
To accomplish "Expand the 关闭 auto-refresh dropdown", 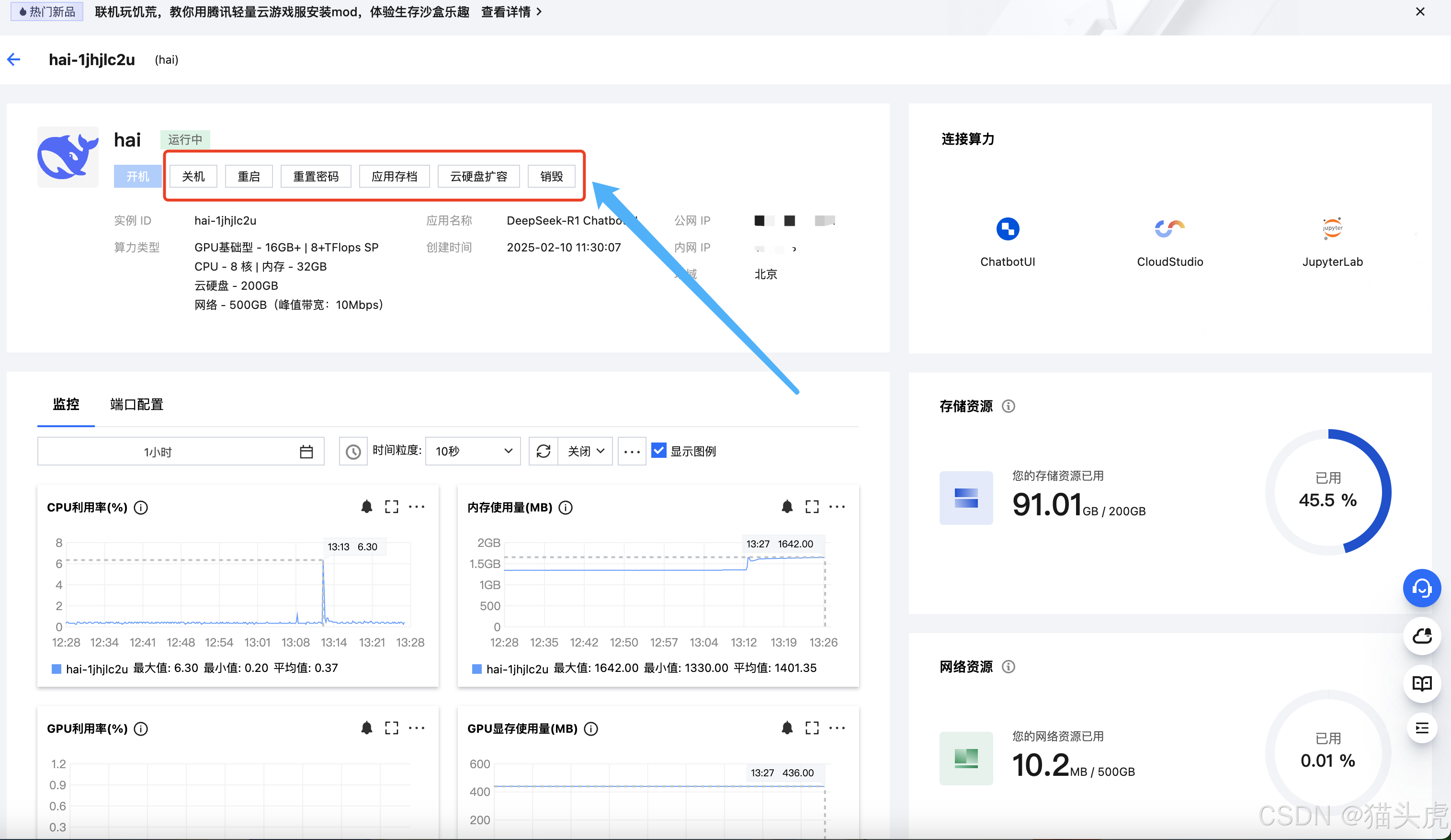I will point(586,452).
